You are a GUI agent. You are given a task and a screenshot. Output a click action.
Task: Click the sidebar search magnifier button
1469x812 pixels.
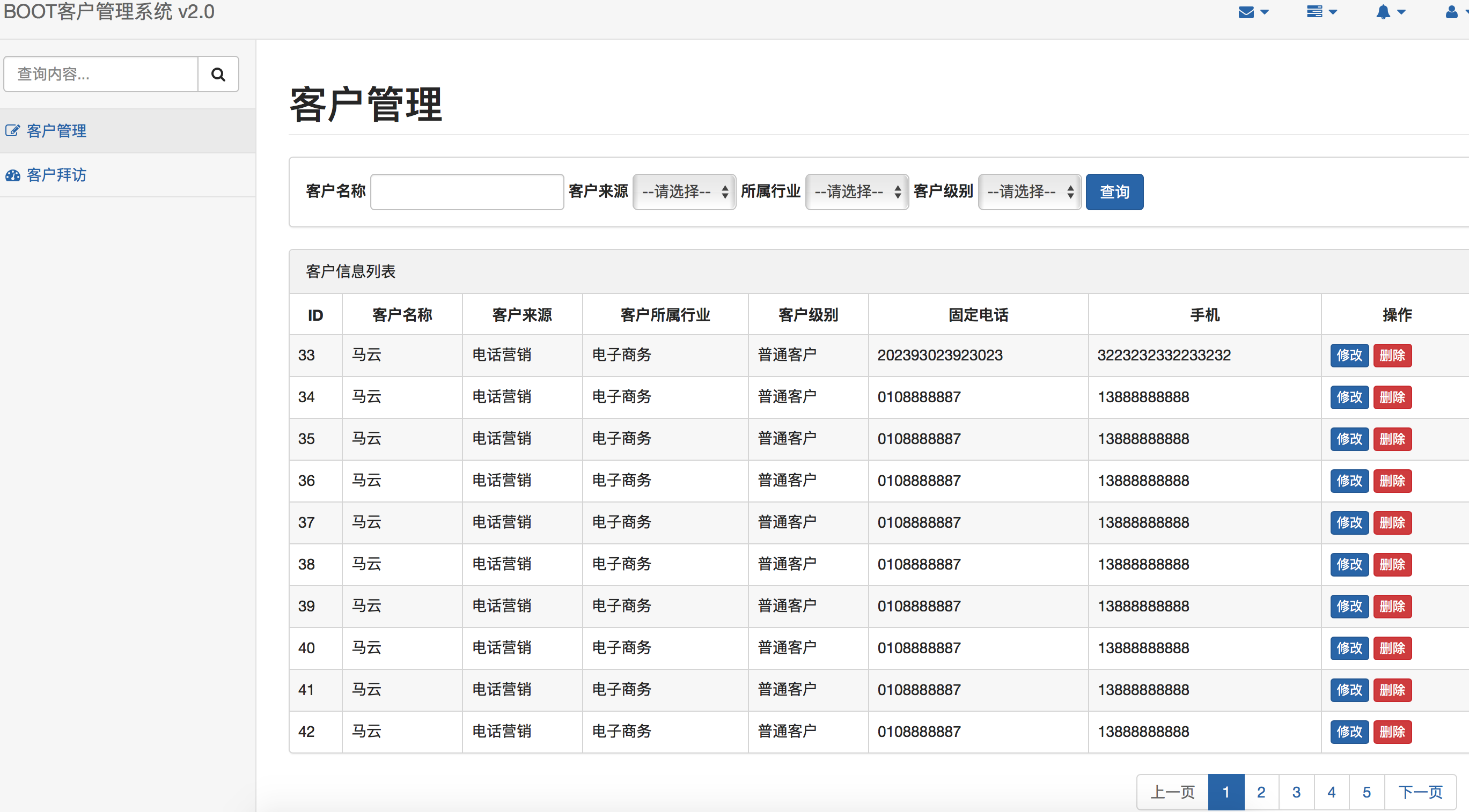tap(218, 74)
